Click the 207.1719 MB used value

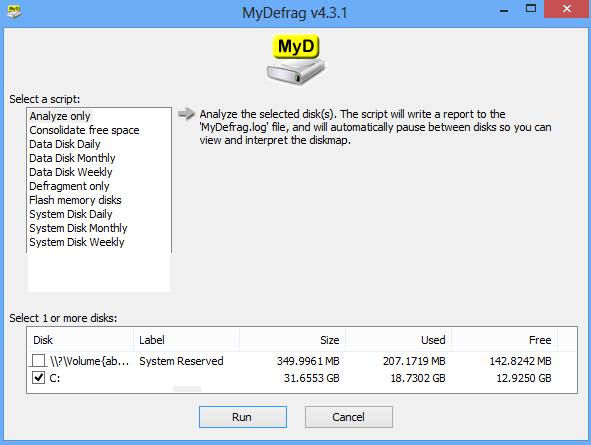tap(414, 361)
